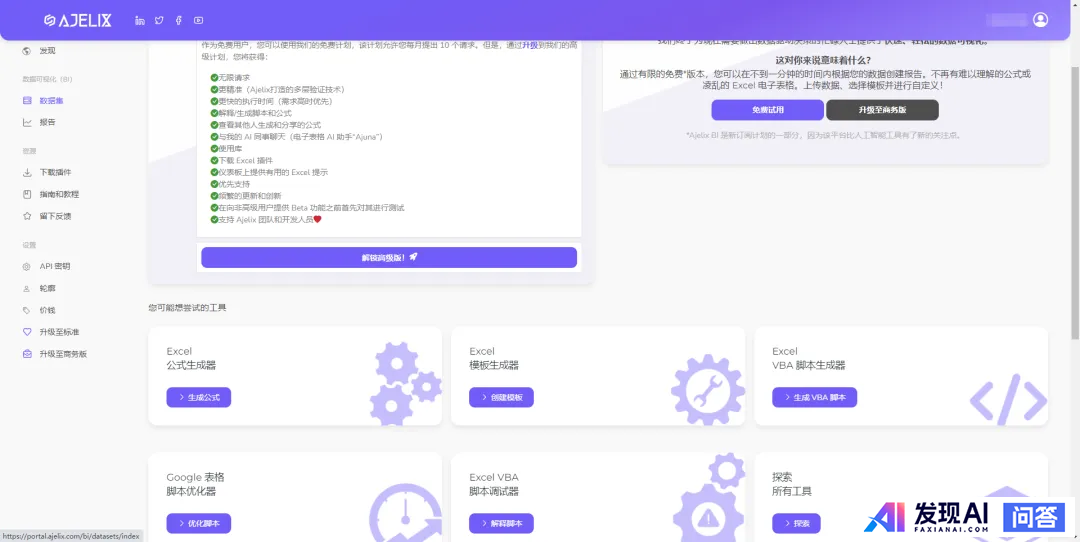The width and height of the screenshot is (1080, 542).
Task: Click the Ajelix logo
Action: [x=78, y=20]
